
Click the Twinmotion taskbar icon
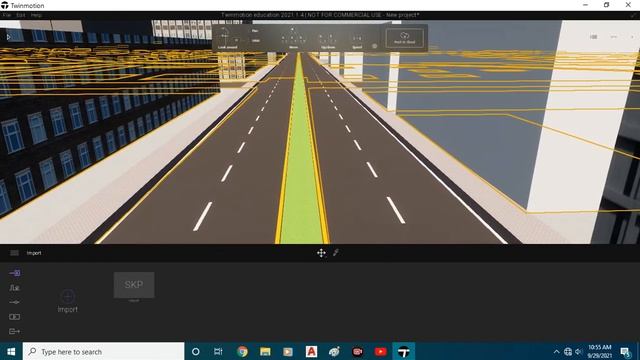(404, 351)
